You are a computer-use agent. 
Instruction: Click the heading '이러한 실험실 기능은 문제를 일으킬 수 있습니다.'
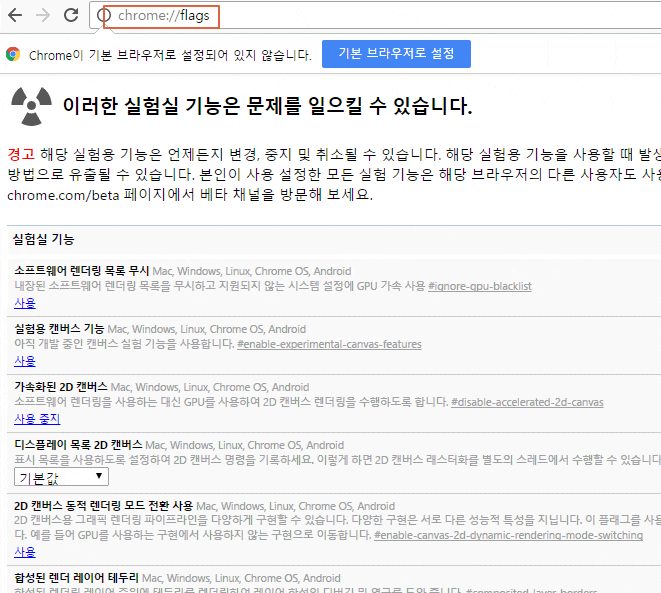coord(268,106)
